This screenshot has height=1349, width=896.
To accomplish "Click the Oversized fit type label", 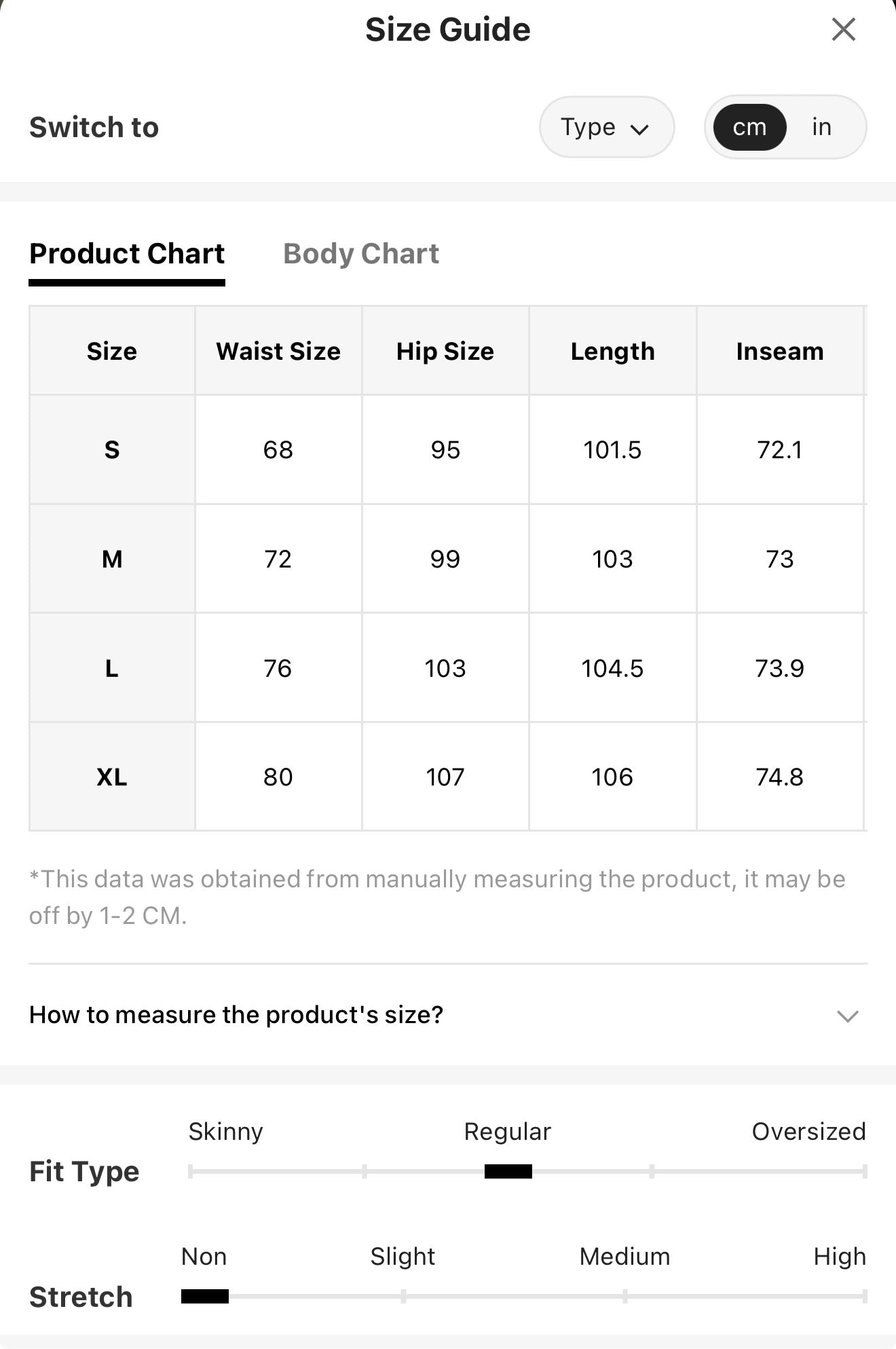I will 808,1132.
